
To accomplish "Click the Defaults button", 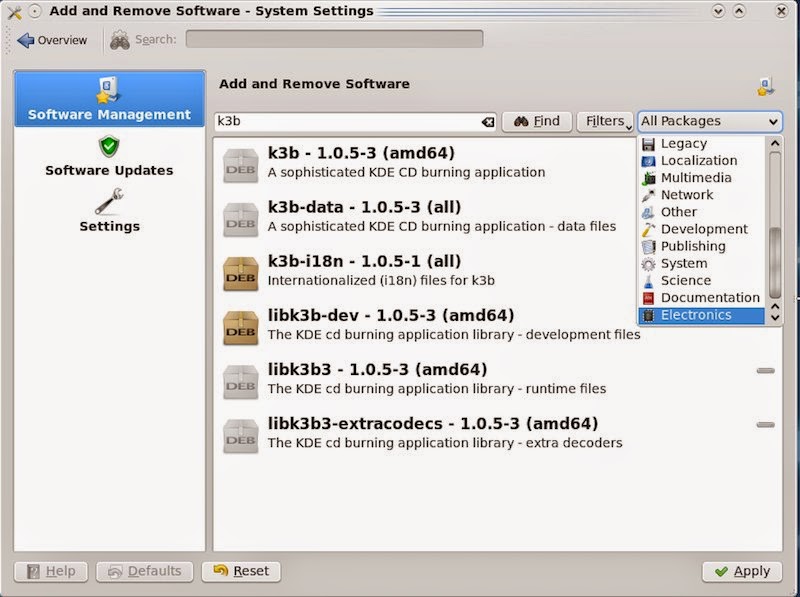I will (145, 571).
